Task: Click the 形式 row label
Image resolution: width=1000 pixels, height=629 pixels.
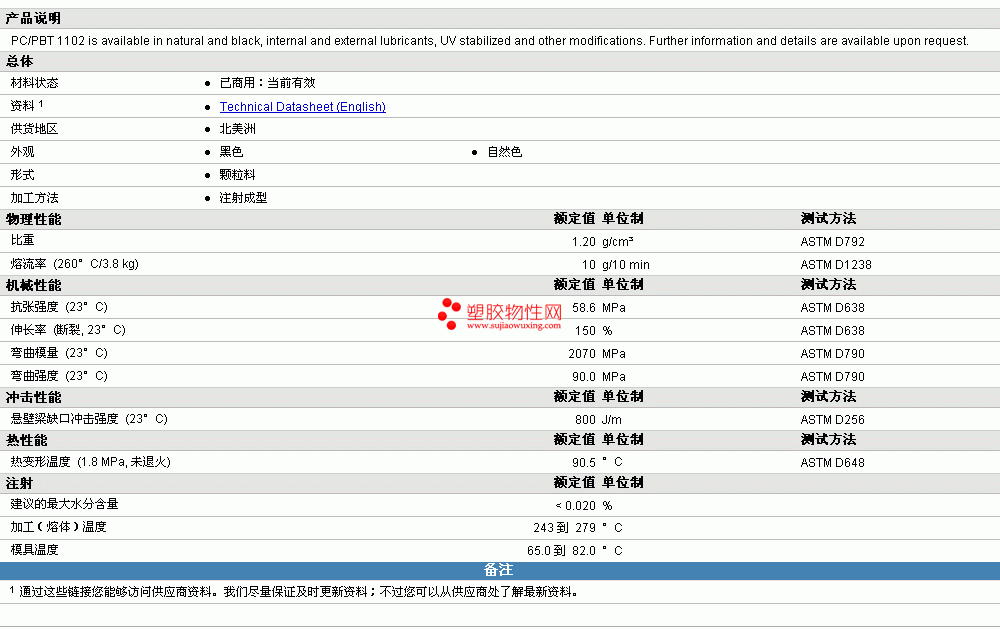Action: pos(22,175)
